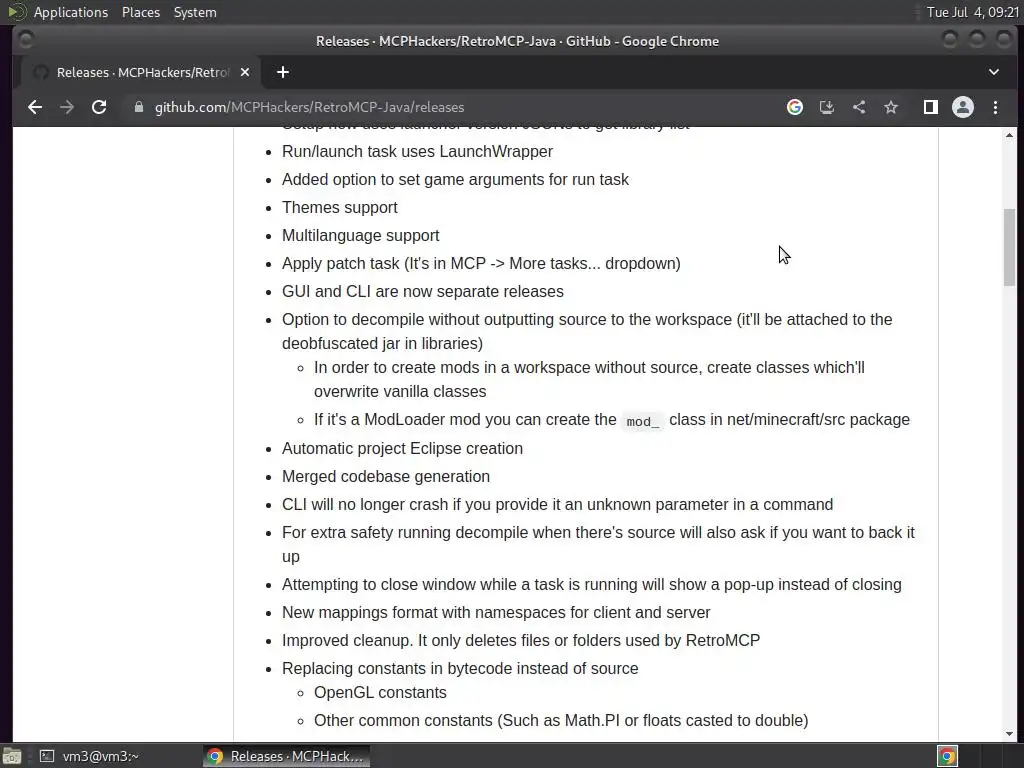Image resolution: width=1024 pixels, height=768 pixels.
Task: Click the Chrome tray icon in bottom panel
Action: pyautogui.click(x=947, y=756)
